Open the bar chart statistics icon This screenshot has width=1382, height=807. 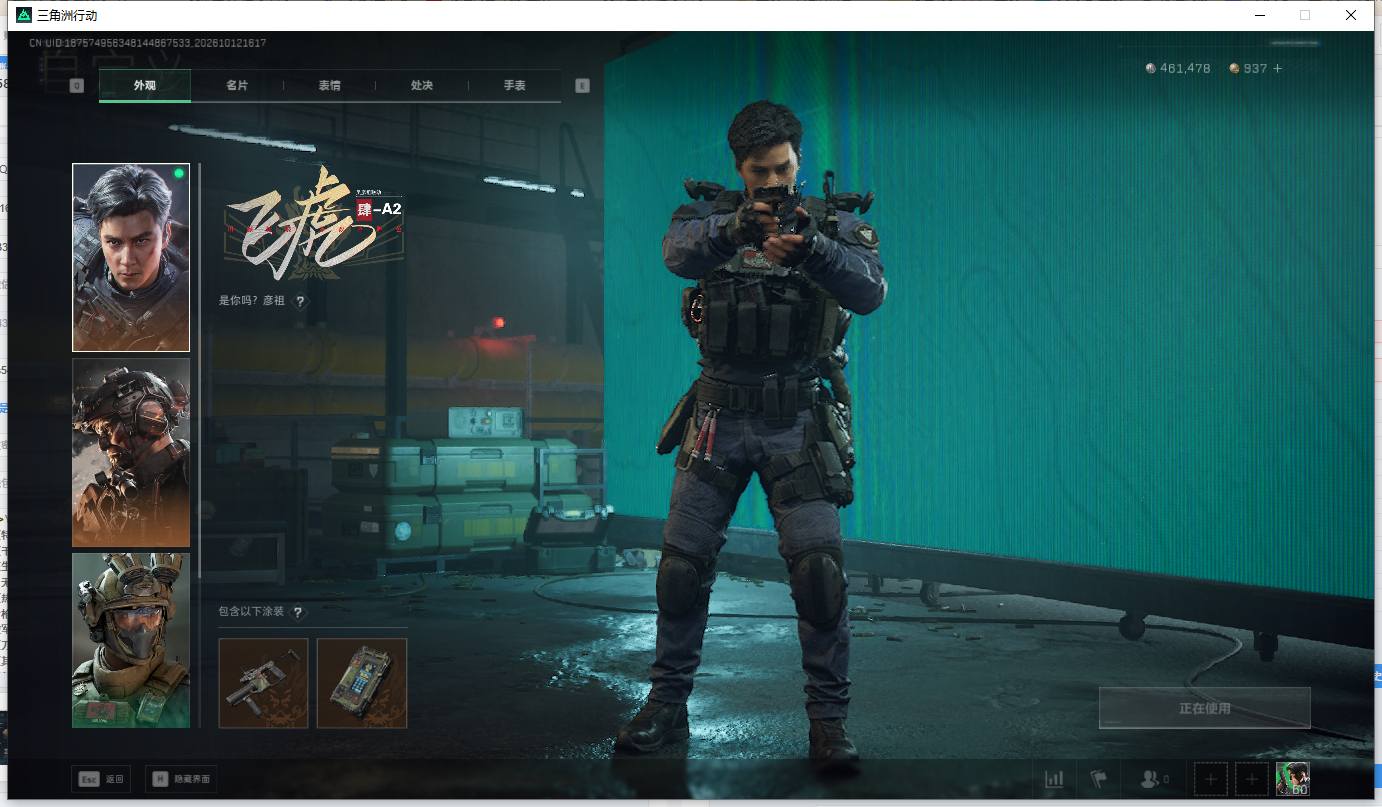1054,779
